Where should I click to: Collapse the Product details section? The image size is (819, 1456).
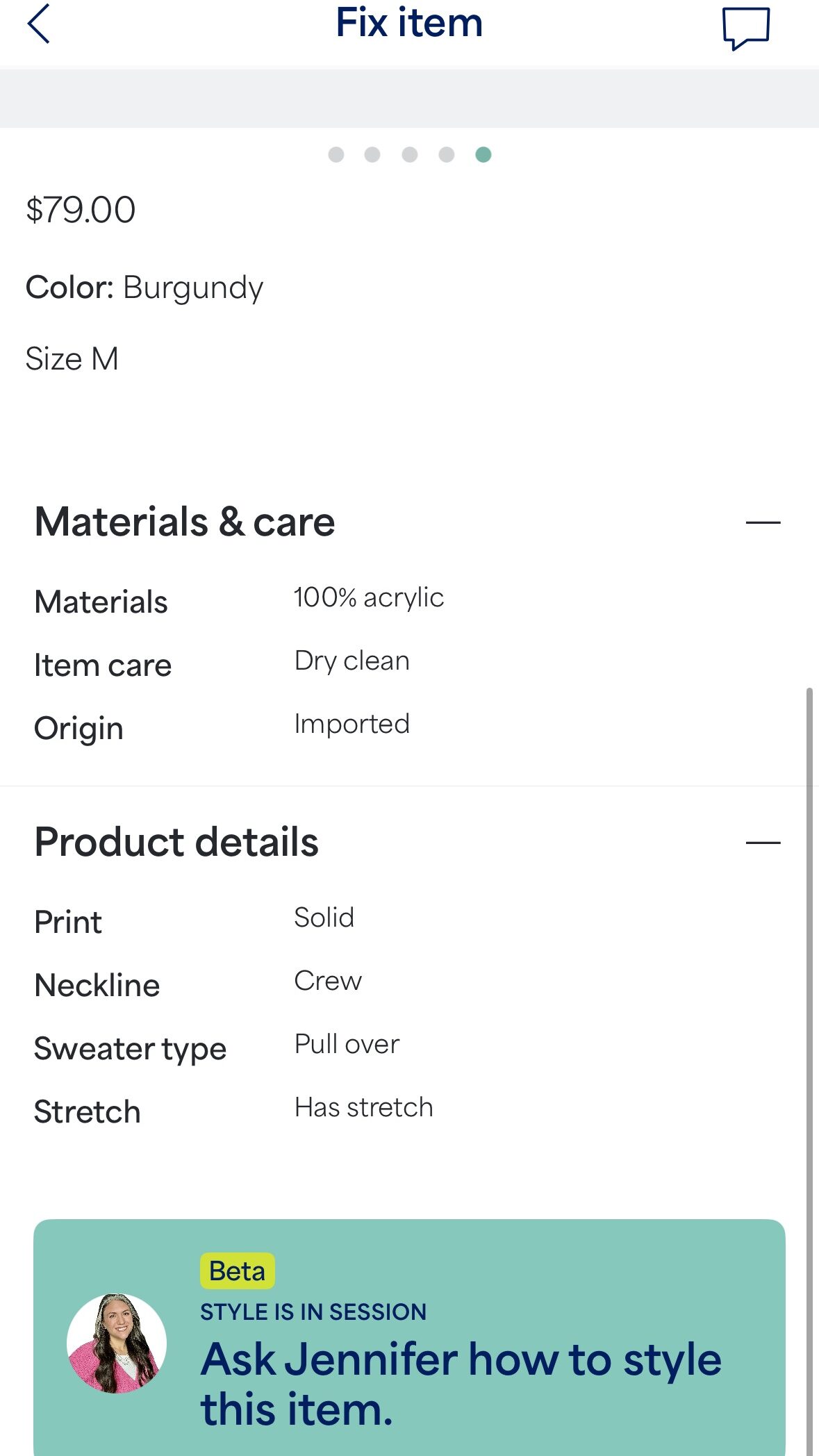(763, 843)
